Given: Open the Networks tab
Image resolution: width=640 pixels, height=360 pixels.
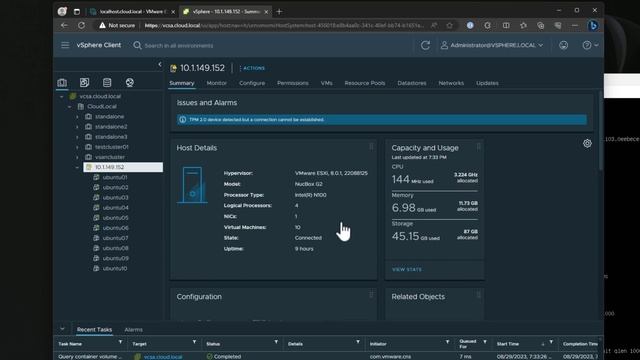Looking at the screenshot, I should click(x=451, y=83).
